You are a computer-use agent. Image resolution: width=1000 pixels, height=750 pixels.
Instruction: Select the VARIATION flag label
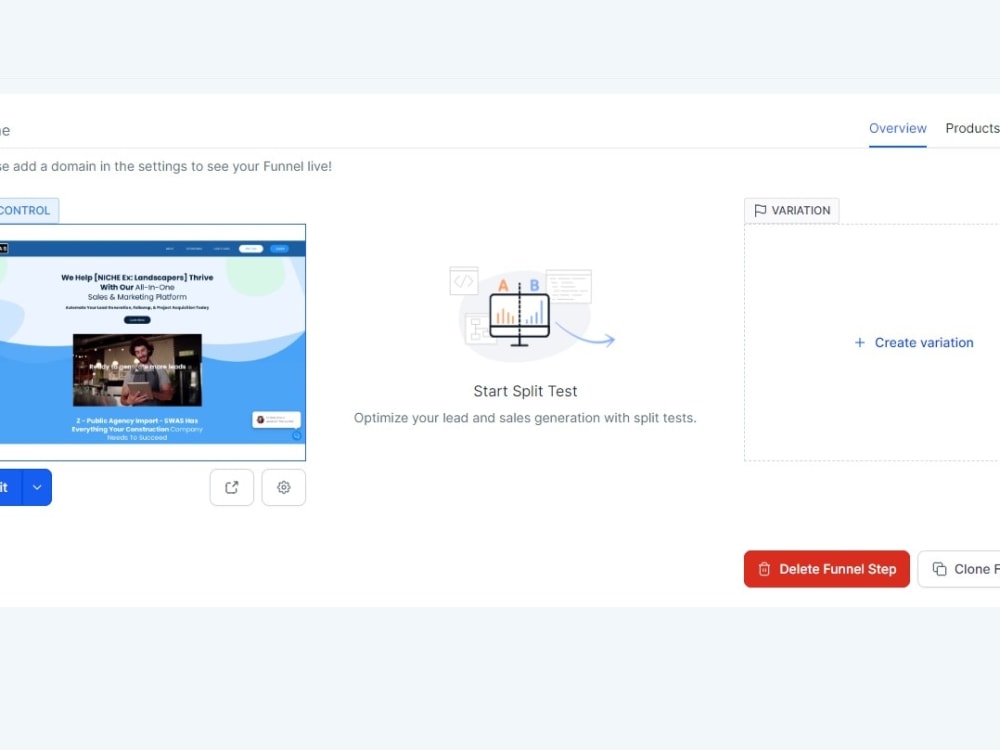pos(792,210)
